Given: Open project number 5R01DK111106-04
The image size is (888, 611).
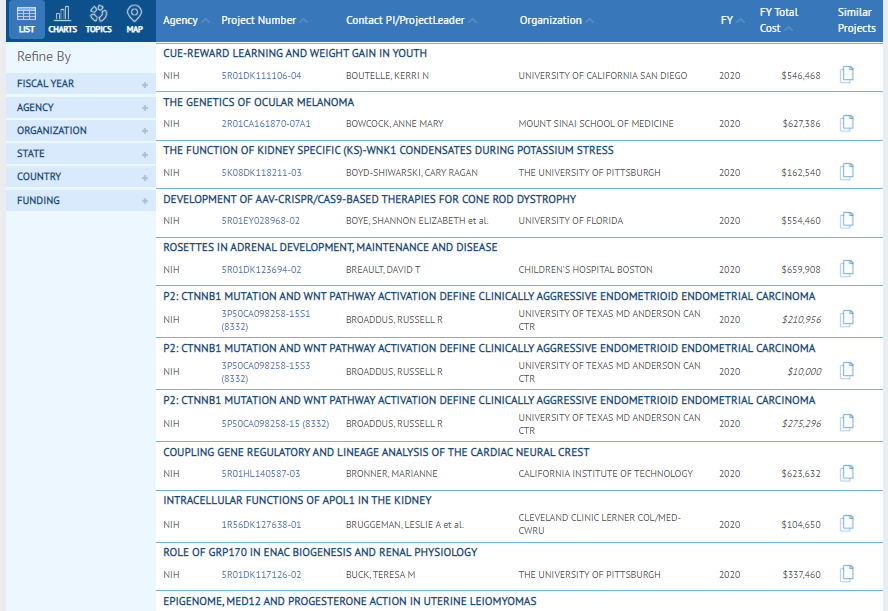Looking at the screenshot, I should click(x=261, y=75).
